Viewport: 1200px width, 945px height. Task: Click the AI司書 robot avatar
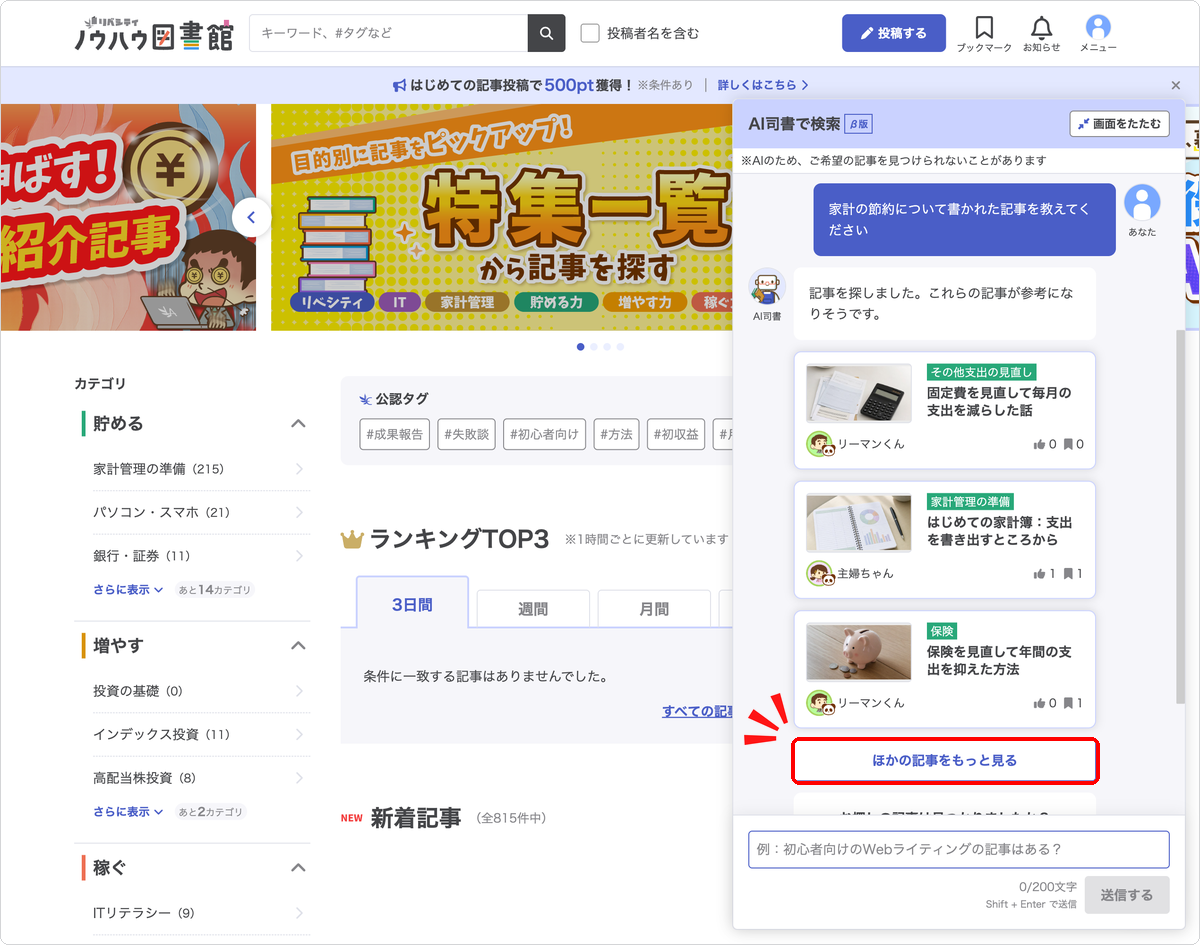pos(767,287)
